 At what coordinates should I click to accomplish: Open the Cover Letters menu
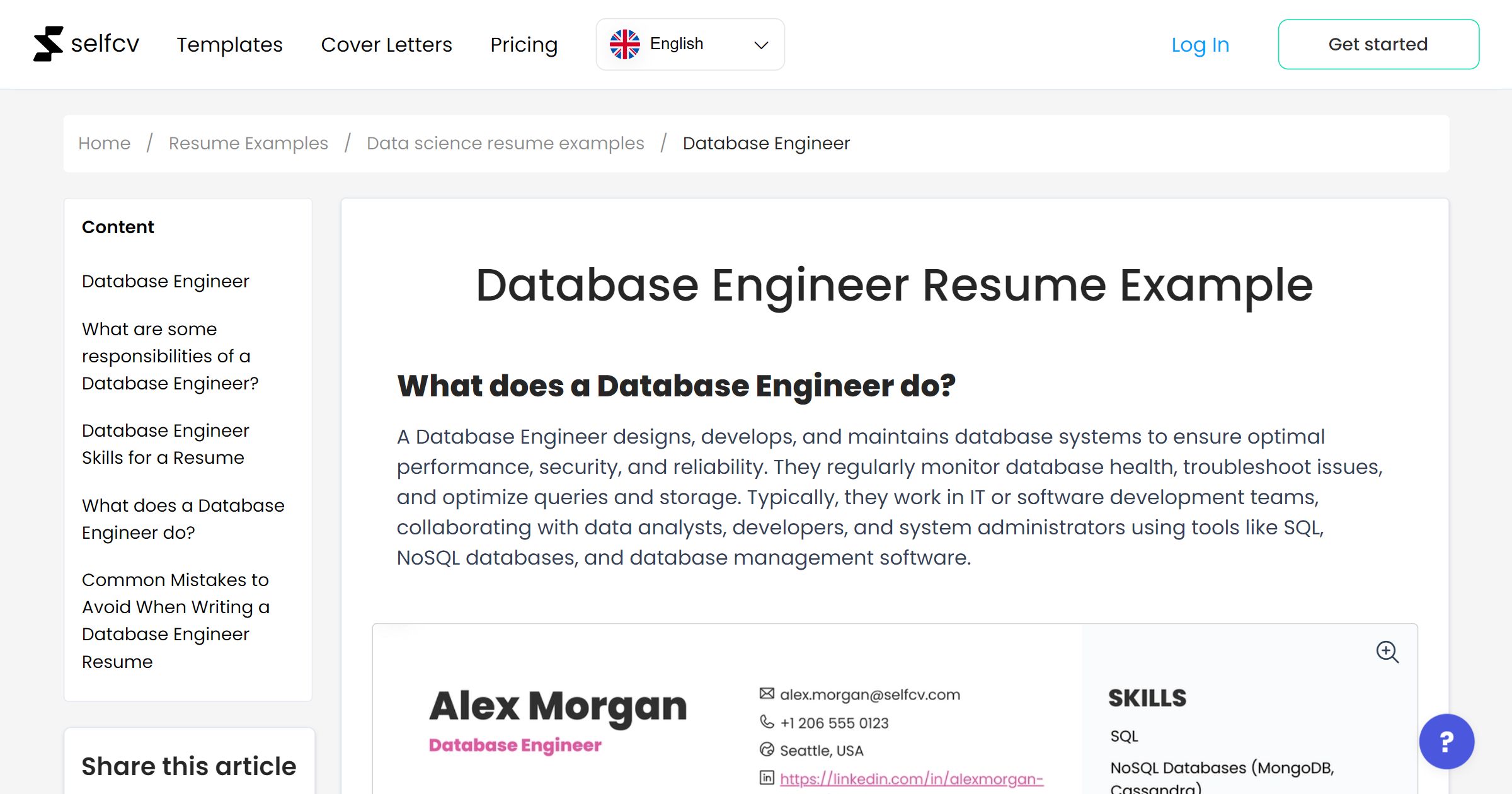click(386, 44)
